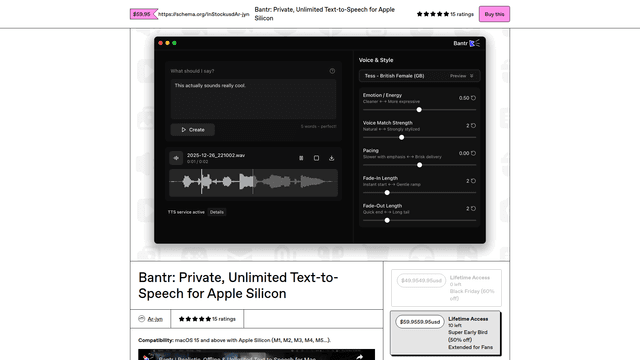Adjust the Emotion / Energy slider
Viewport: 640px width, 360px height.
tap(419, 110)
